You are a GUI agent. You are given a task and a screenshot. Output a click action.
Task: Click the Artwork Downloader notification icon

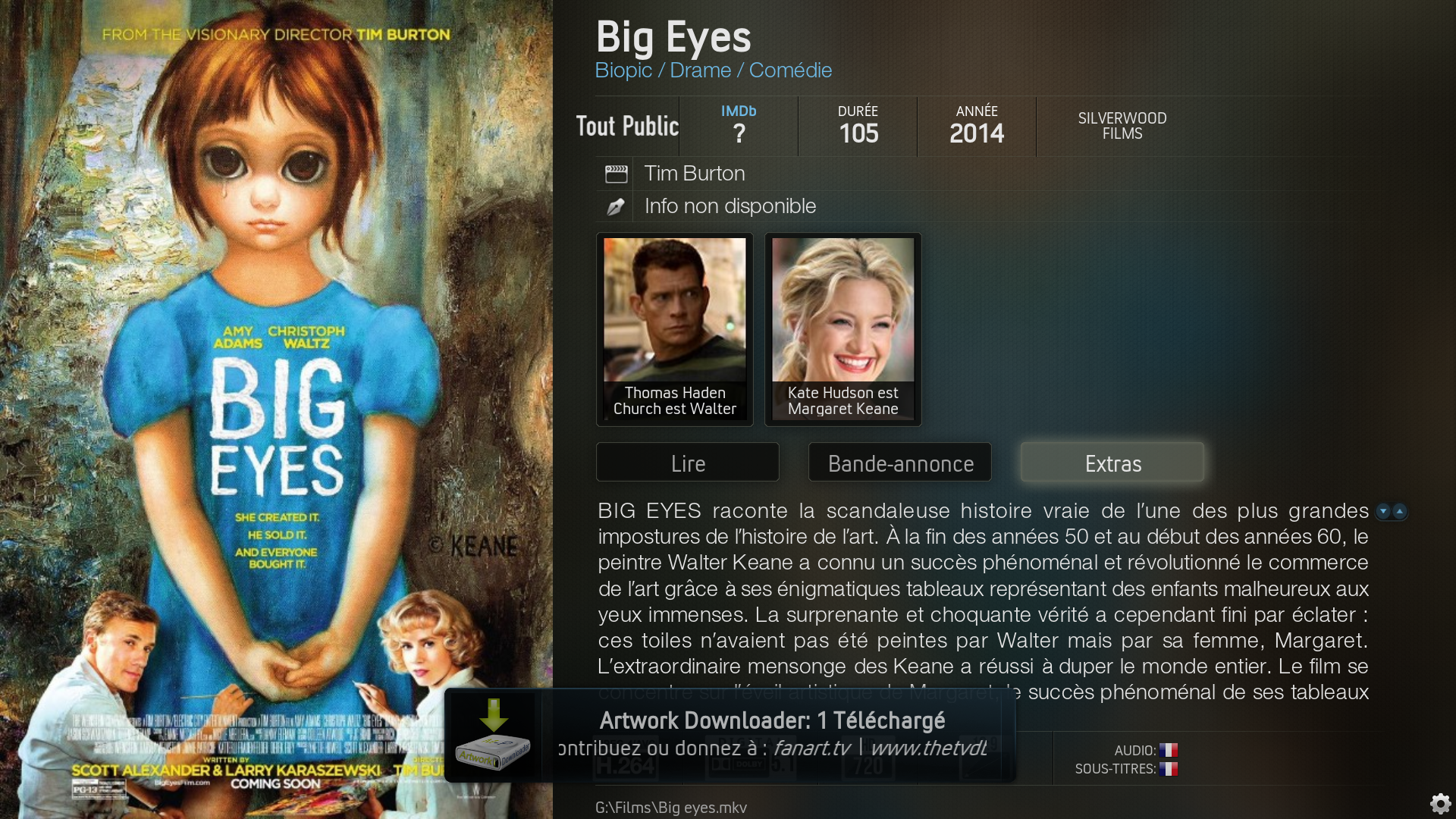point(493,736)
